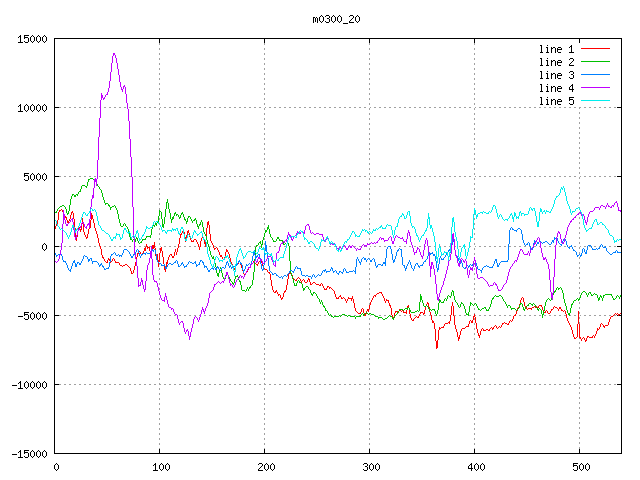Select the blue line sample in legend
This screenshot has width=640, height=480.
point(595,75)
